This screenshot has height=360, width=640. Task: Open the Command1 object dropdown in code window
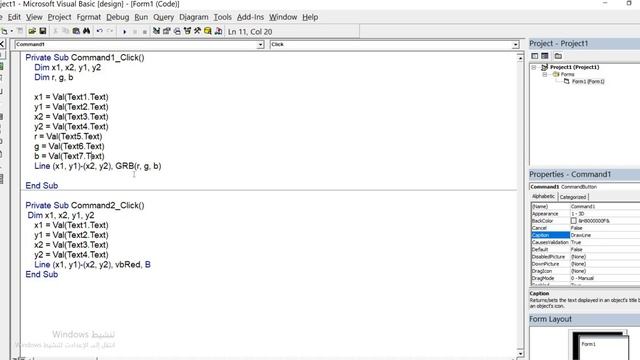click(x=260, y=44)
